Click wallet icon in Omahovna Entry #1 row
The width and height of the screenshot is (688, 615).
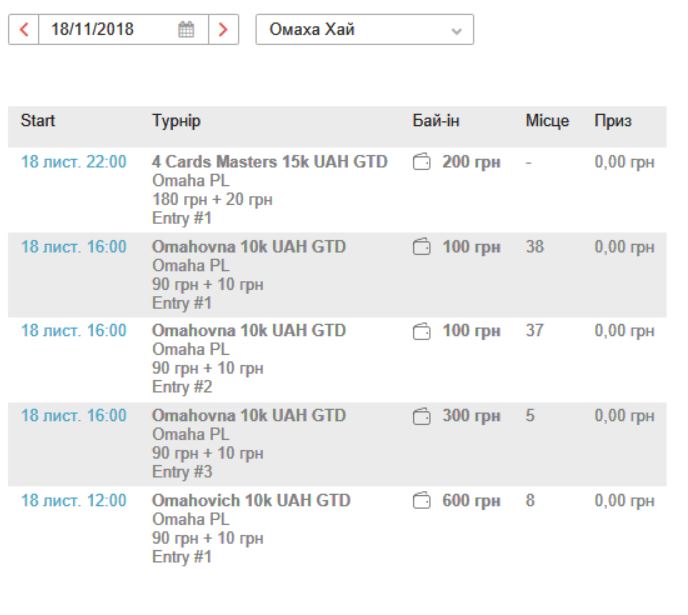pos(422,247)
